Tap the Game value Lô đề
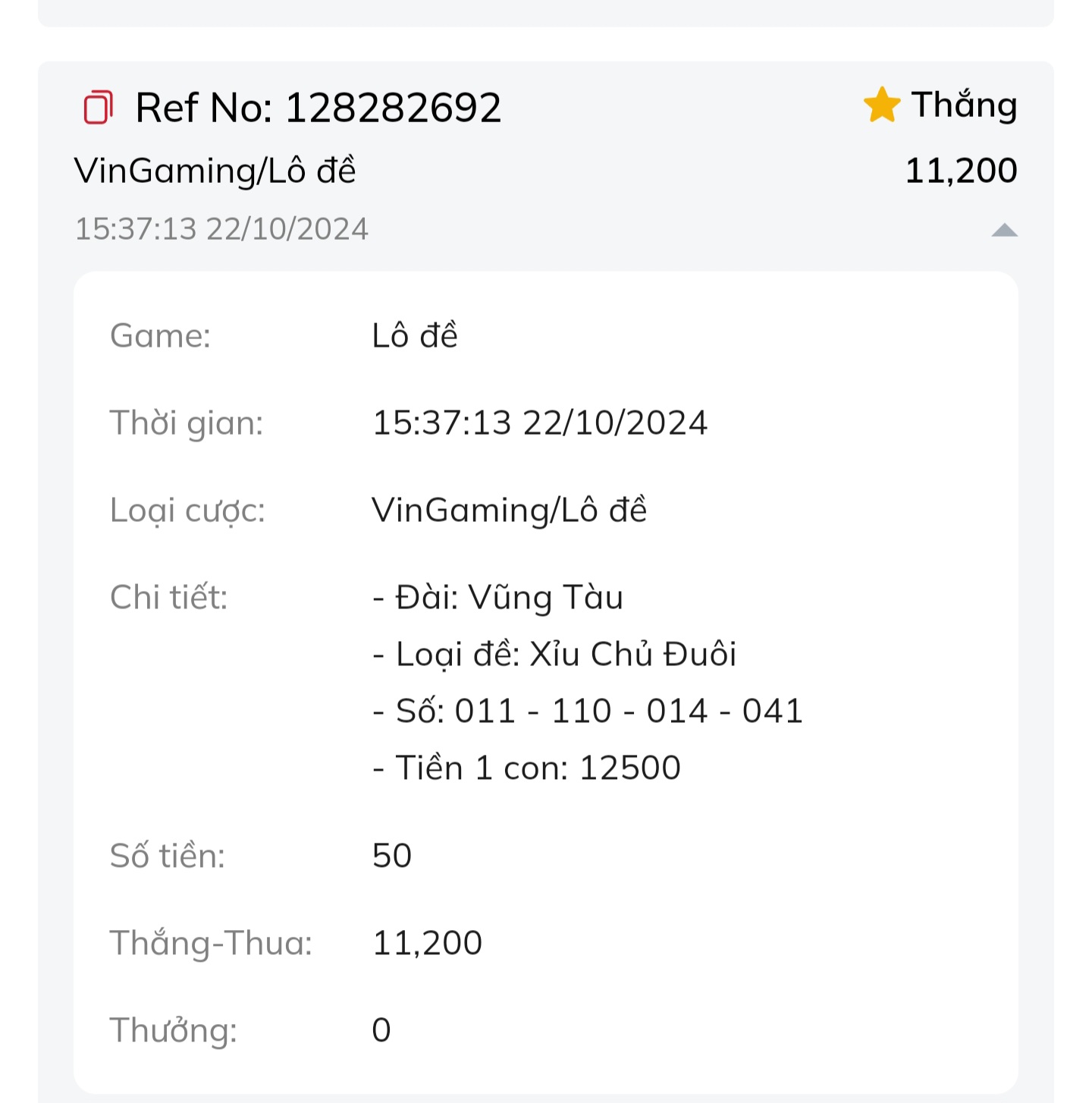 (415, 335)
